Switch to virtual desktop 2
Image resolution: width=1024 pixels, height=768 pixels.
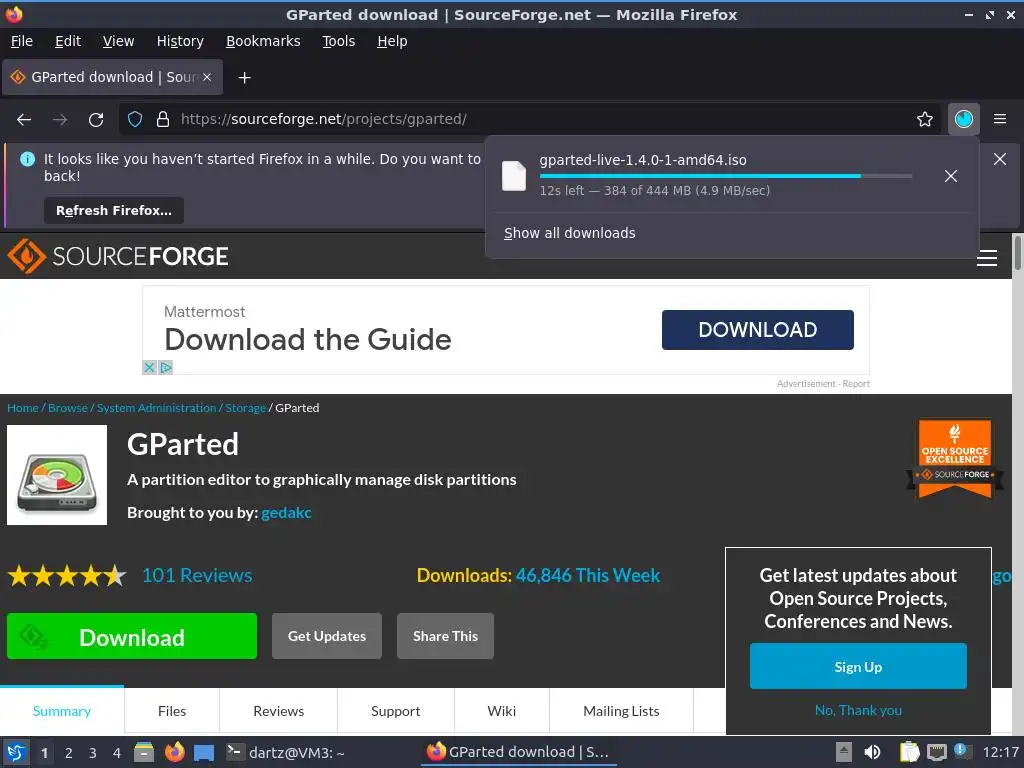tap(69, 753)
